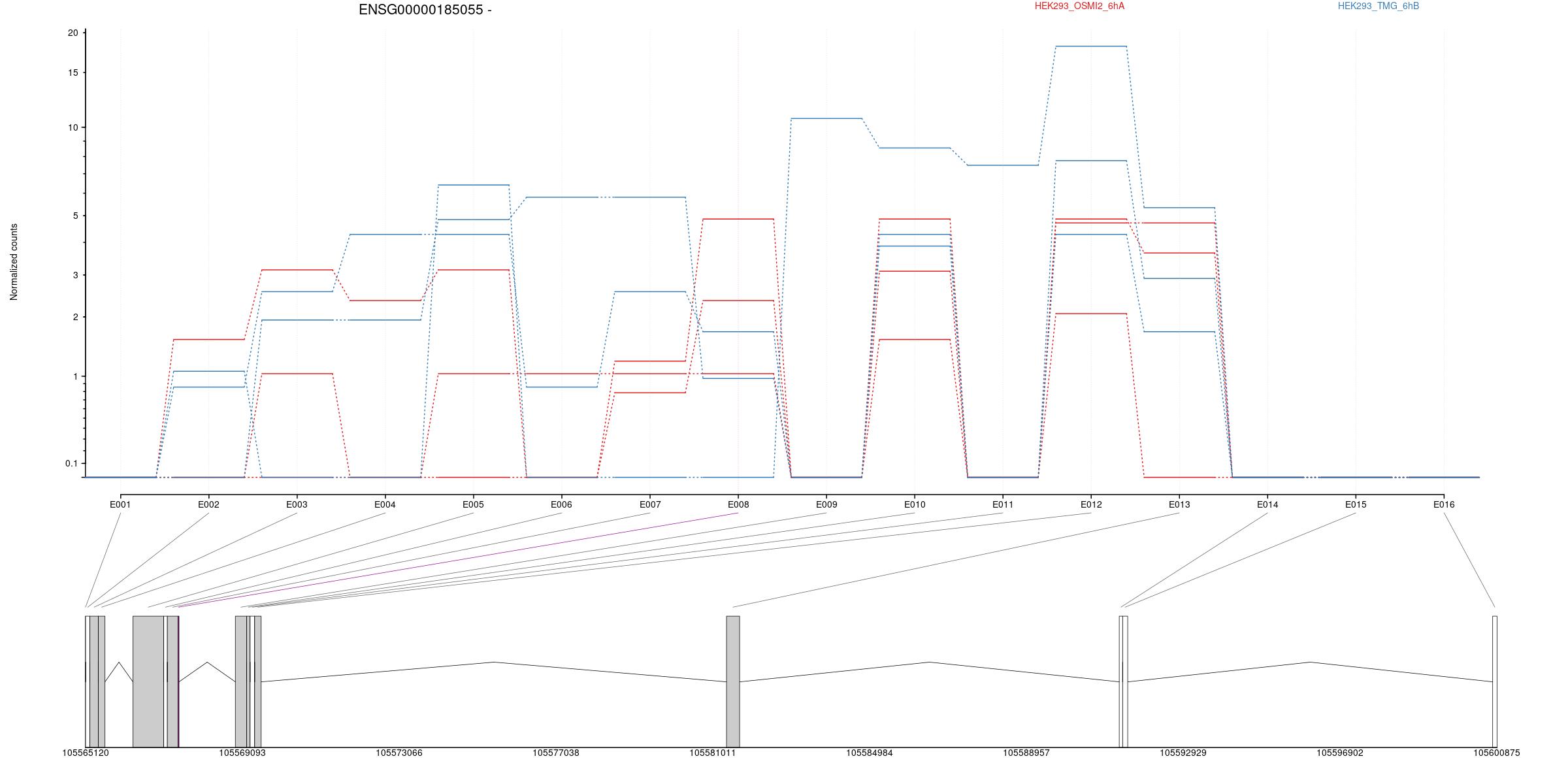Viewport: 1568px width, 784px height.
Task: Click exon label E014
Action: 1267,504
